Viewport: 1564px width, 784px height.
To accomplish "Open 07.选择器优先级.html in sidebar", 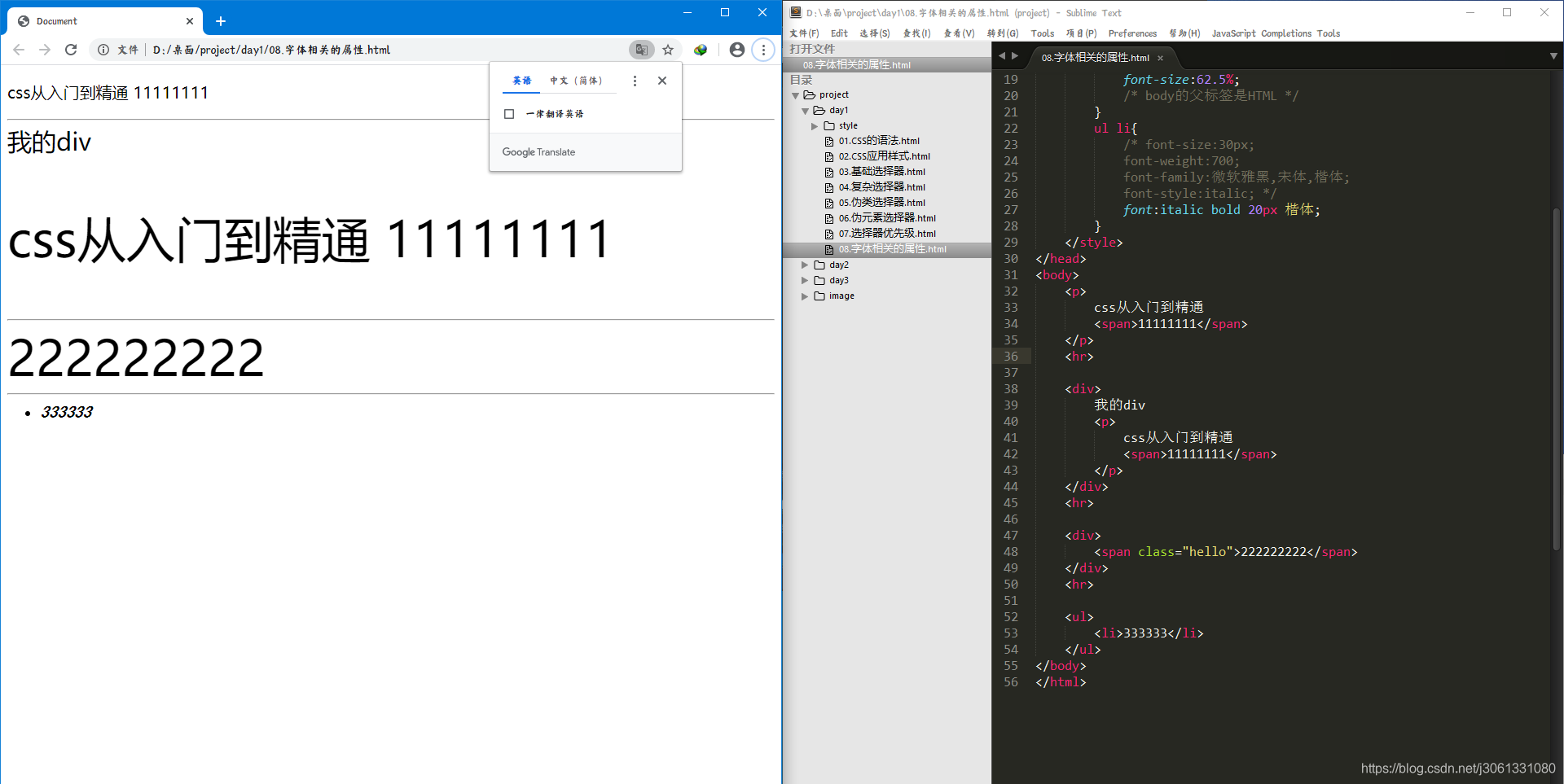I will pos(887,234).
